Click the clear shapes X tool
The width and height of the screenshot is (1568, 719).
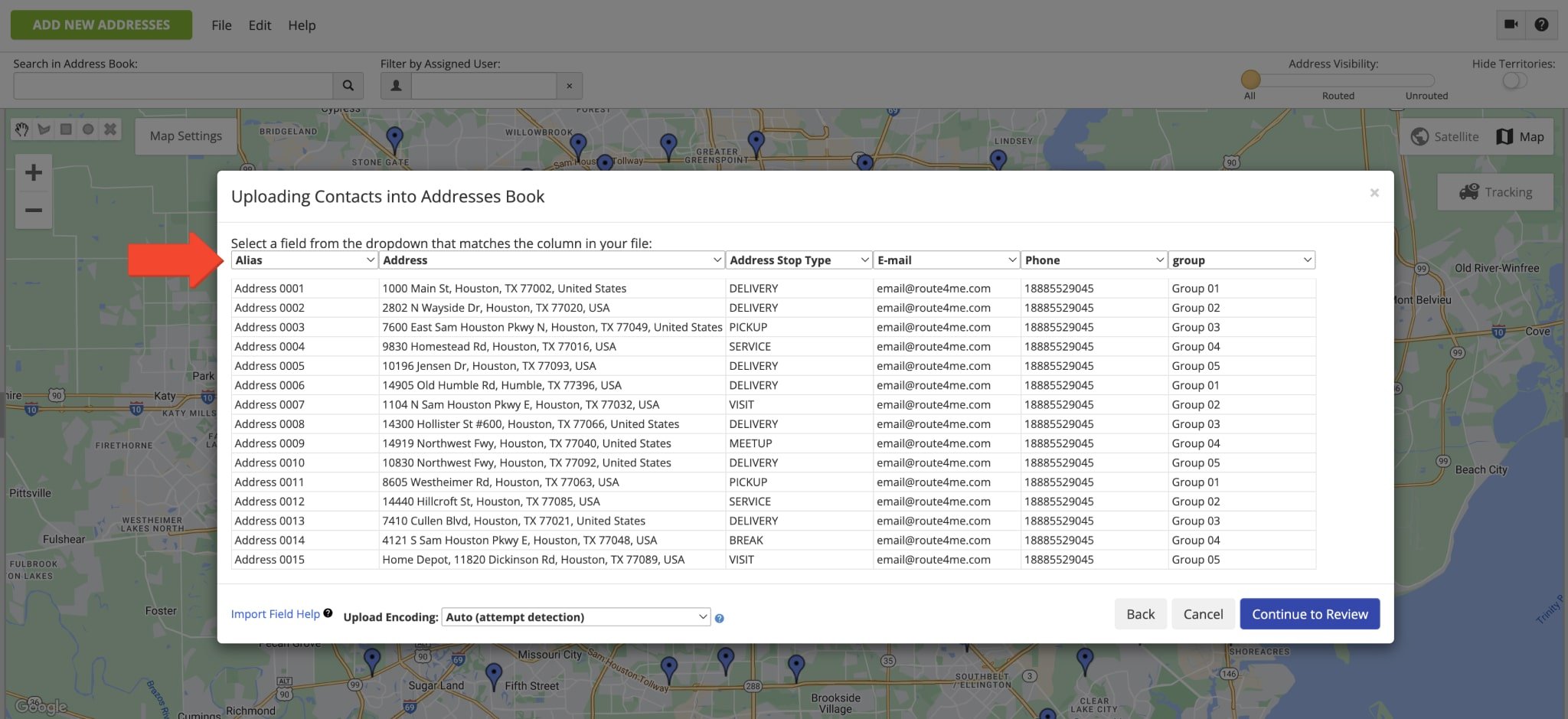coord(110,129)
